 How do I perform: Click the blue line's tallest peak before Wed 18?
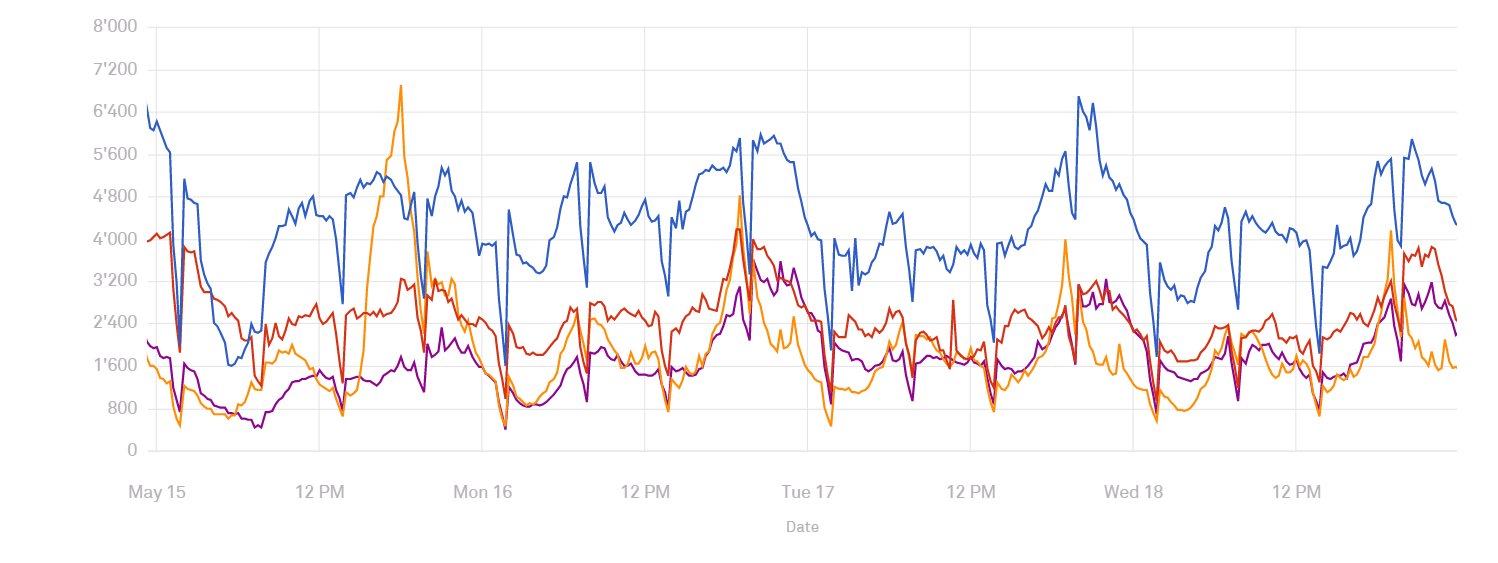coord(1079,97)
